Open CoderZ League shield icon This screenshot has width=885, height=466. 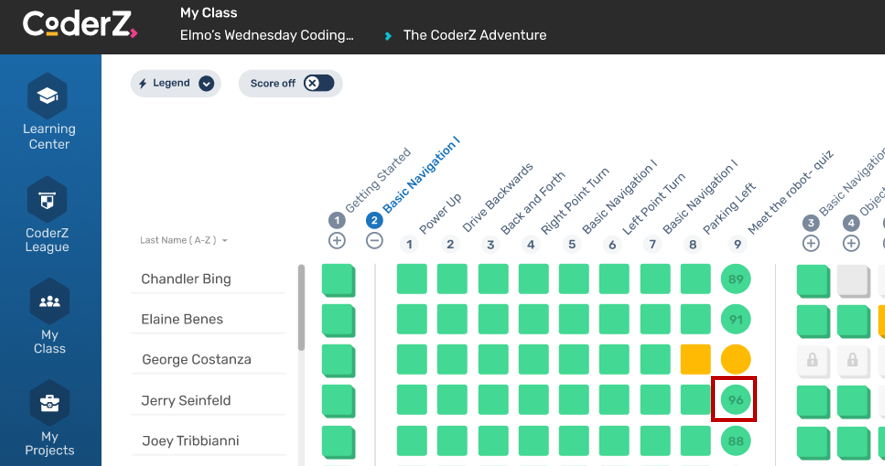[47, 200]
